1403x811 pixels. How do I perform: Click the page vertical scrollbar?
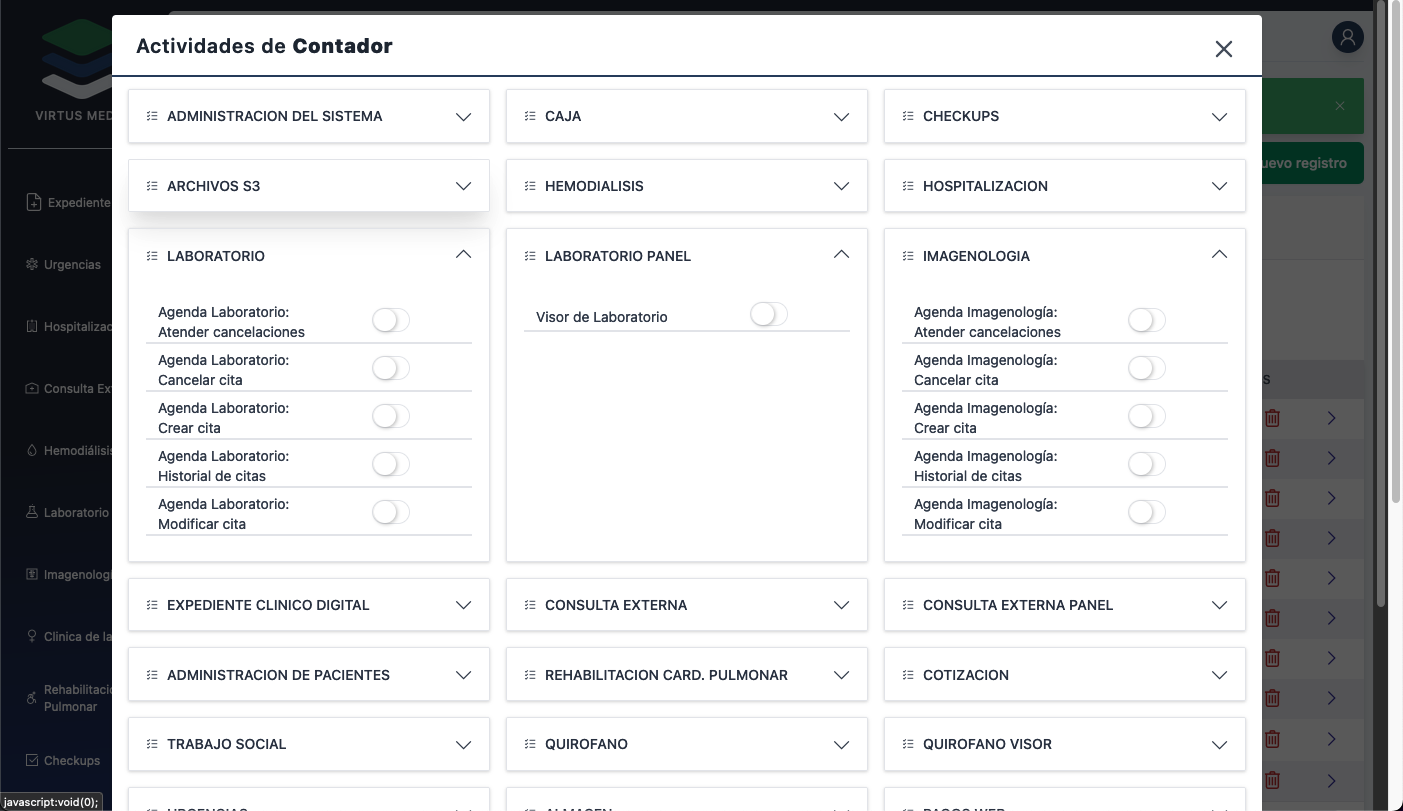[1381, 300]
